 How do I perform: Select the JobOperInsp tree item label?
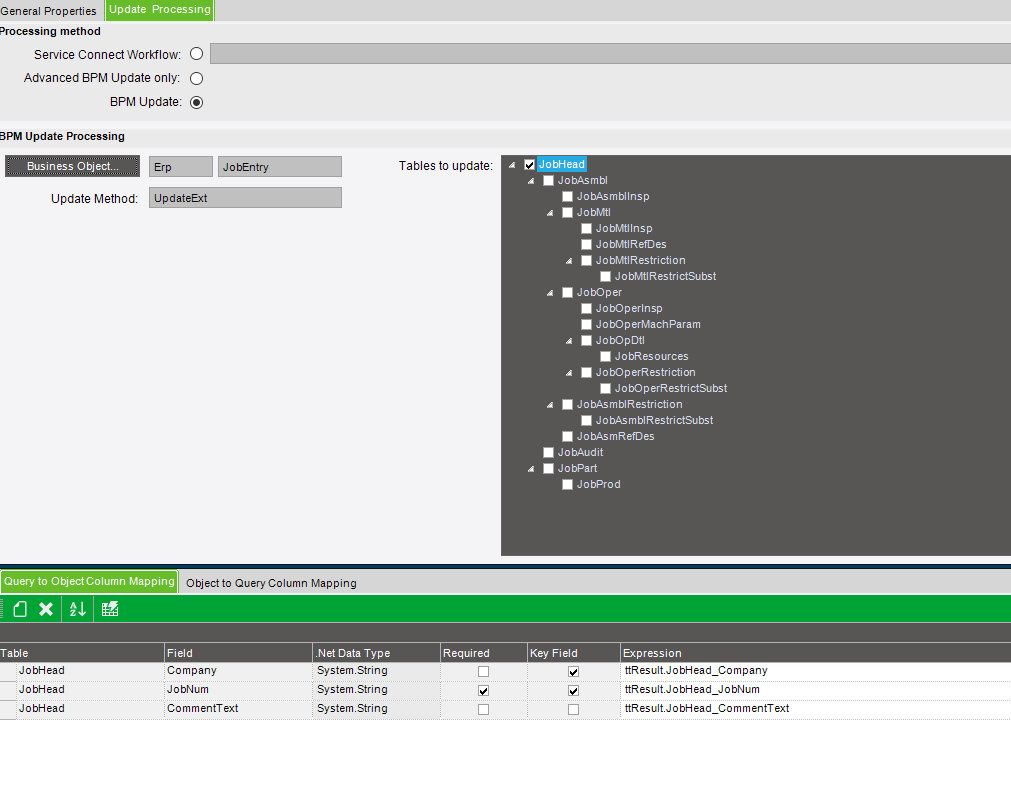pyautogui.click(x=629, y=308)
